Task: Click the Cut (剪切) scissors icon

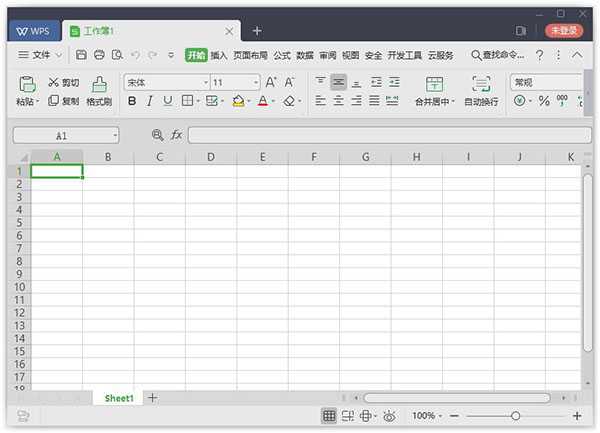Action: click(x=54, y=82)
